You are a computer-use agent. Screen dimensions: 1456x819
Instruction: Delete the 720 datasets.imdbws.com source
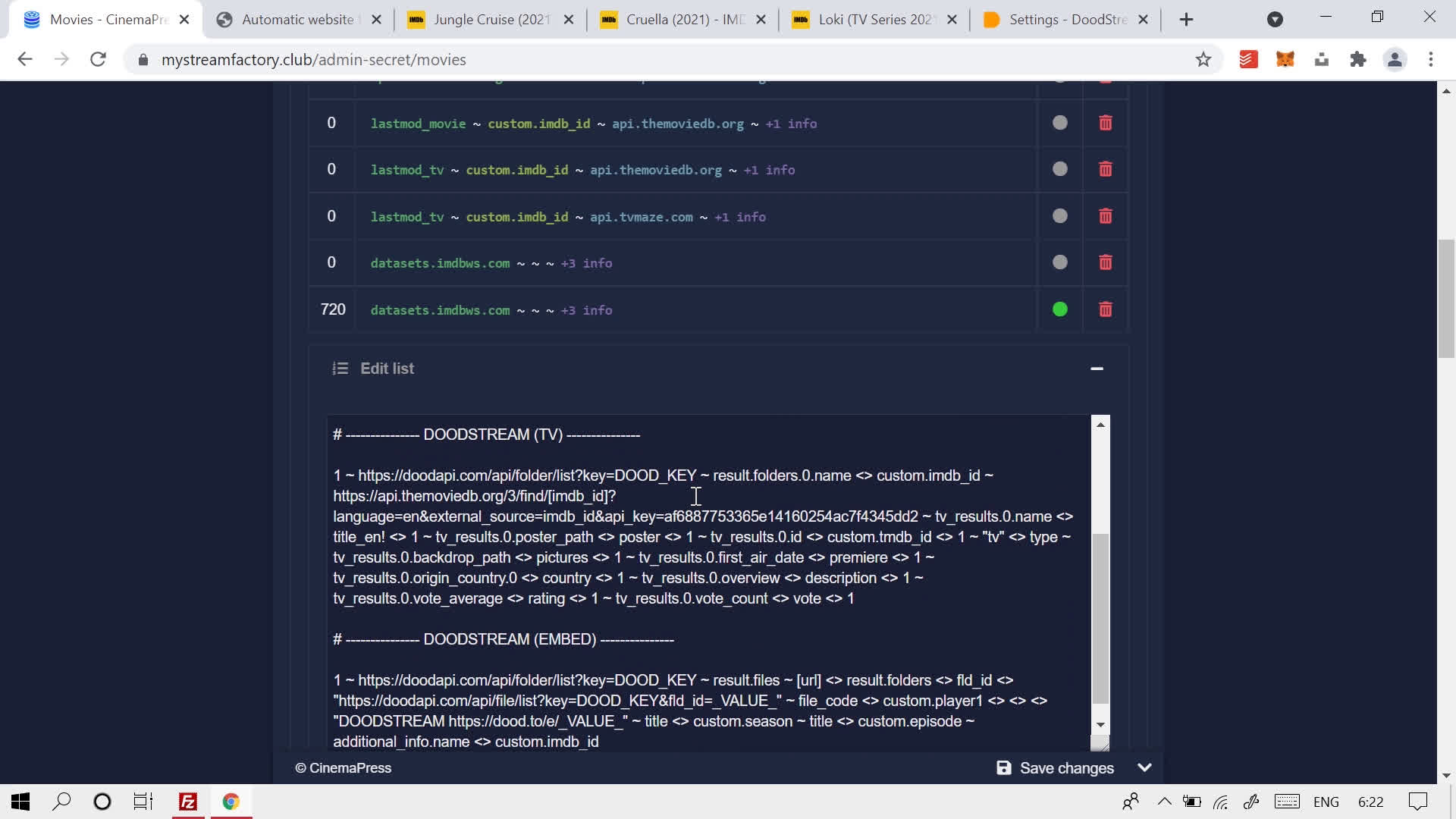tap(1105, 309)
